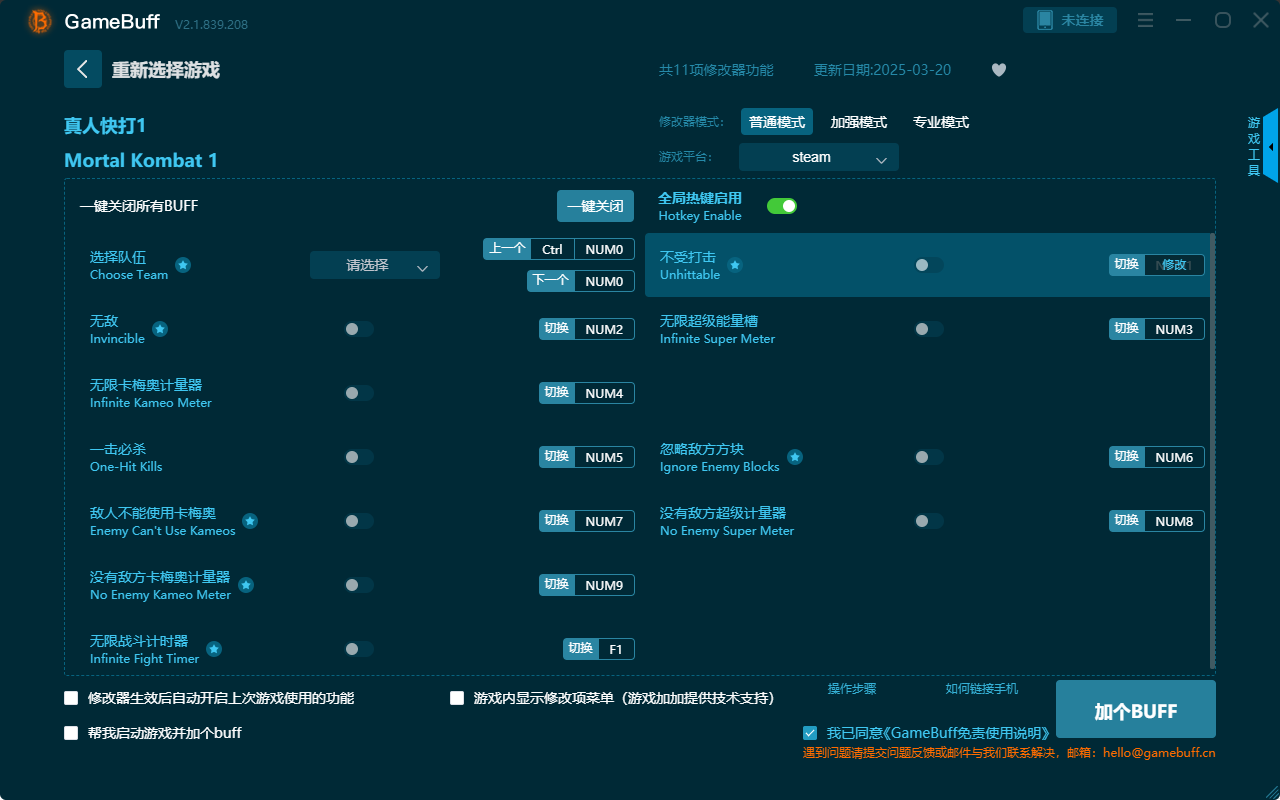Viewport: 1280px width, 800px height.
Task: Uncheck the GameBuff usage agreement checkbox
Action: click(x=810, y=732)
